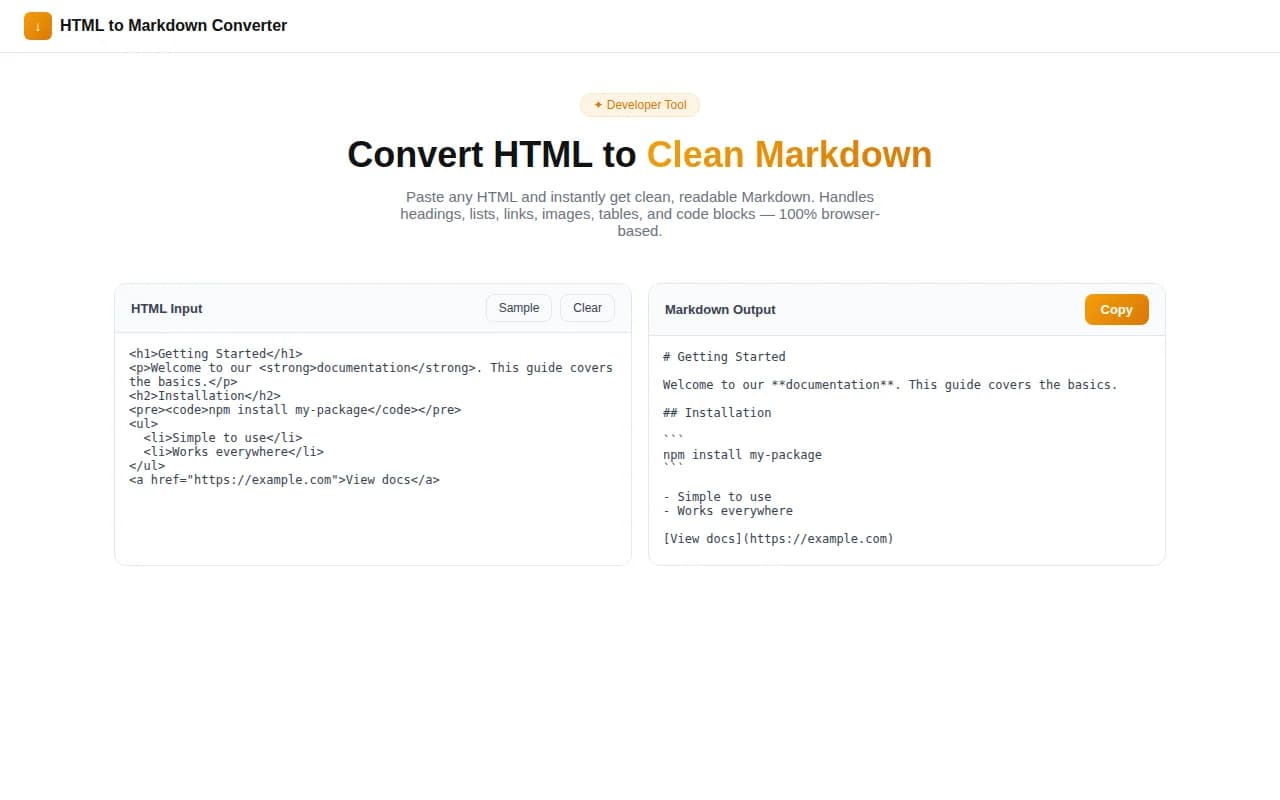
Task: Click the "npm install my-package" output line
Action: tap(742, 454)
